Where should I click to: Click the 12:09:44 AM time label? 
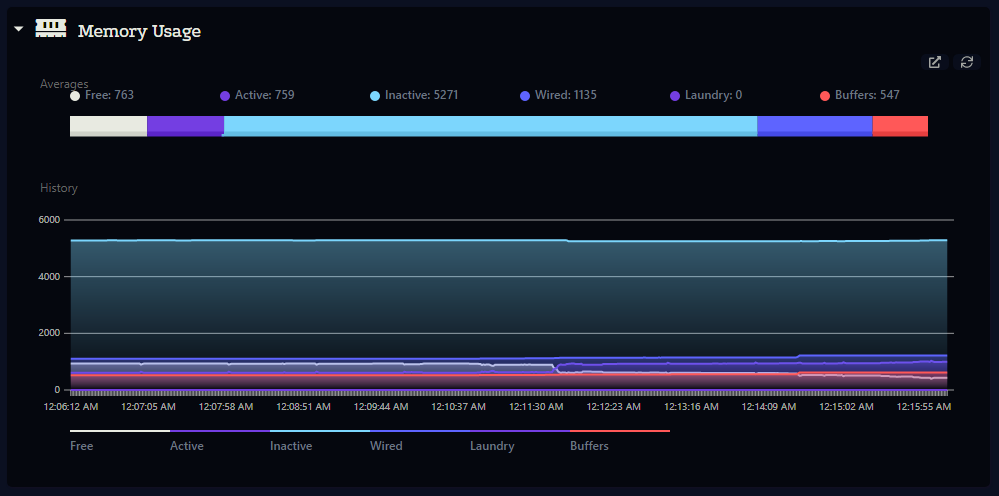(x=381, y=407)
